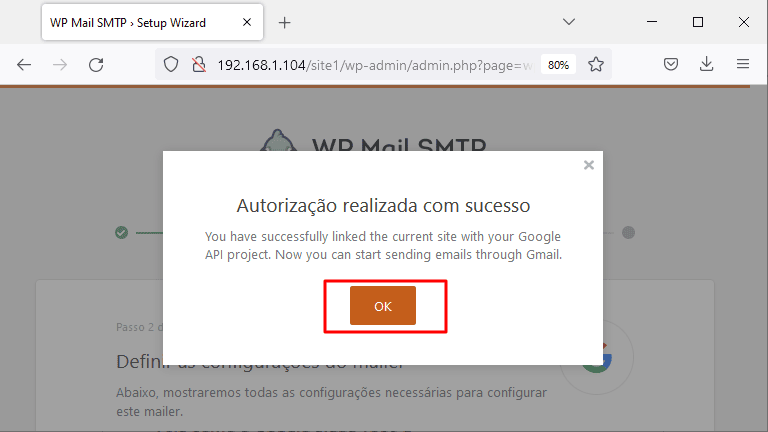Open Firefox application menu
768x432 pixels.
(743, 64)
